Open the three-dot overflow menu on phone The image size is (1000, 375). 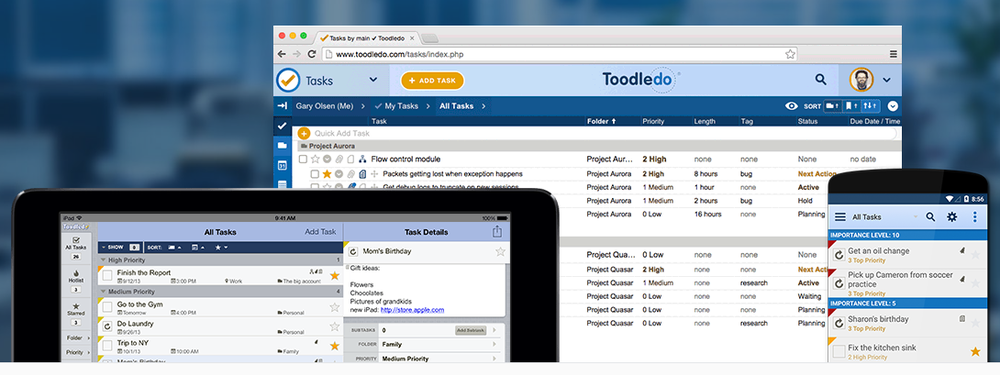pyautogui.click(x=974, y=217)
